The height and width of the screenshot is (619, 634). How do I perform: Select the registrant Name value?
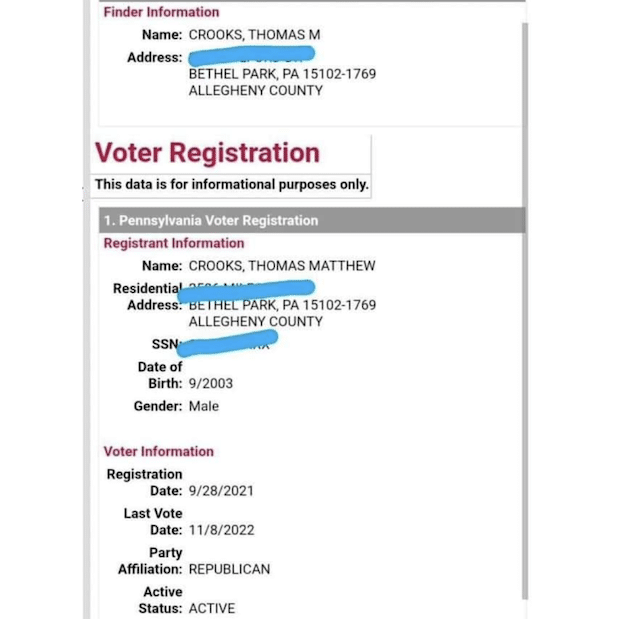281,266
